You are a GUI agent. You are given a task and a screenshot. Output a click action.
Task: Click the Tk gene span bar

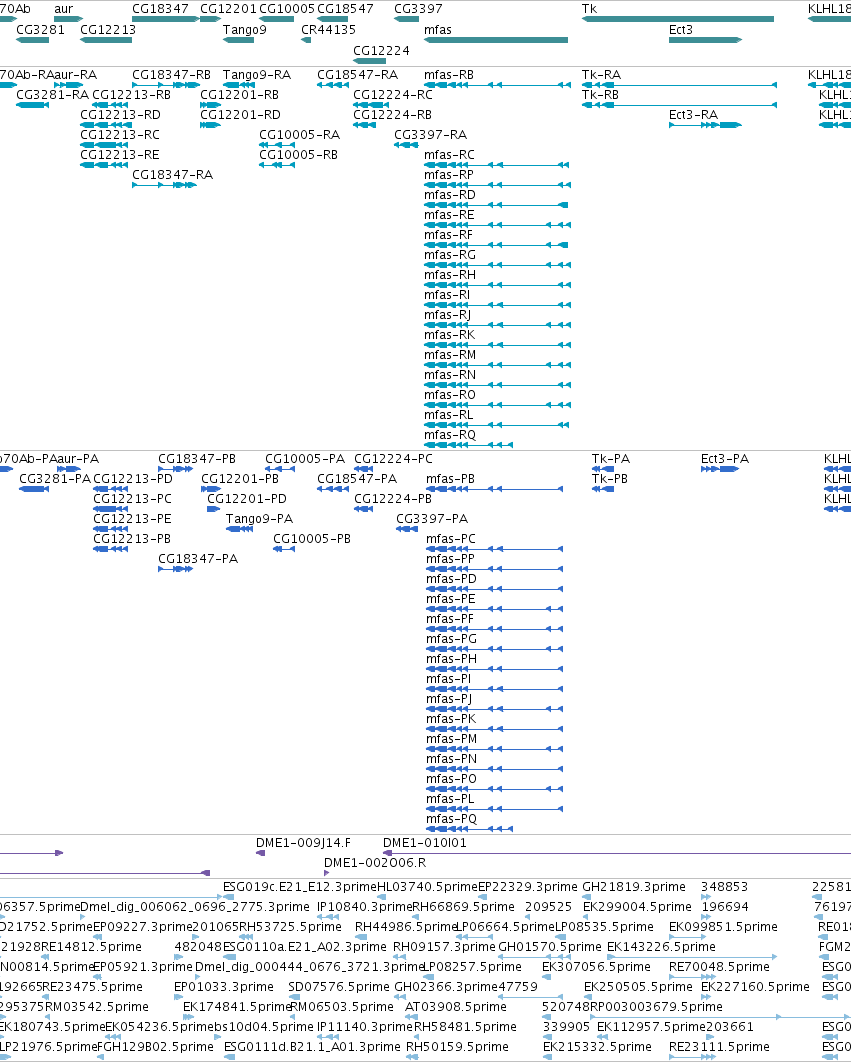point(678,19)
